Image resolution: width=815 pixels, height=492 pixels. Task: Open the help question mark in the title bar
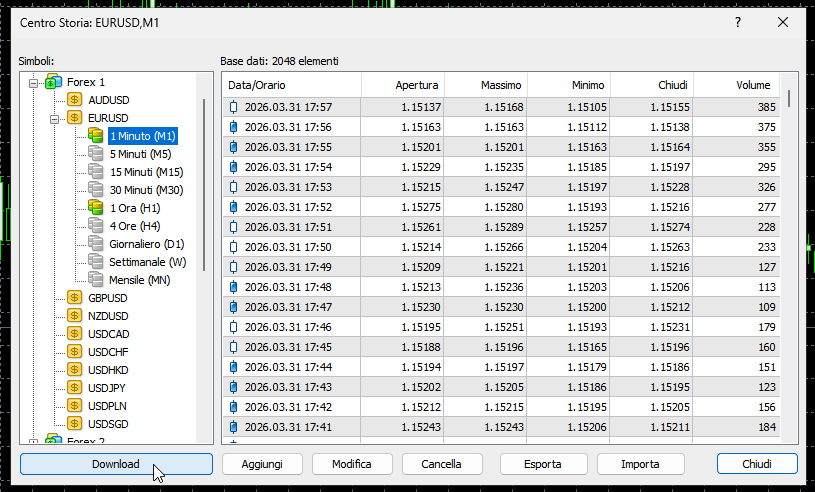pyautogui.click(x=738, y=22)
